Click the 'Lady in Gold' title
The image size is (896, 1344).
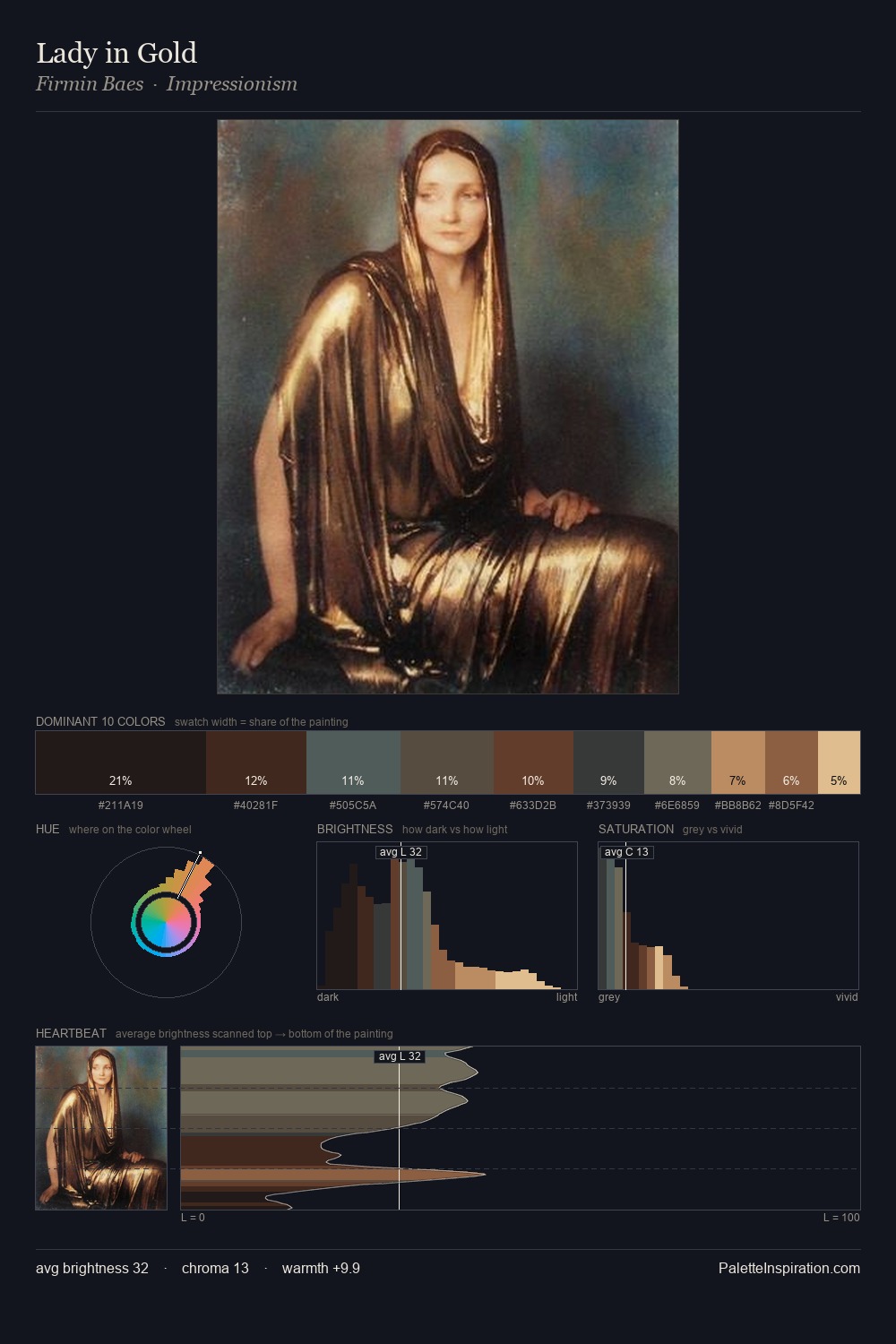coord(116,54)
